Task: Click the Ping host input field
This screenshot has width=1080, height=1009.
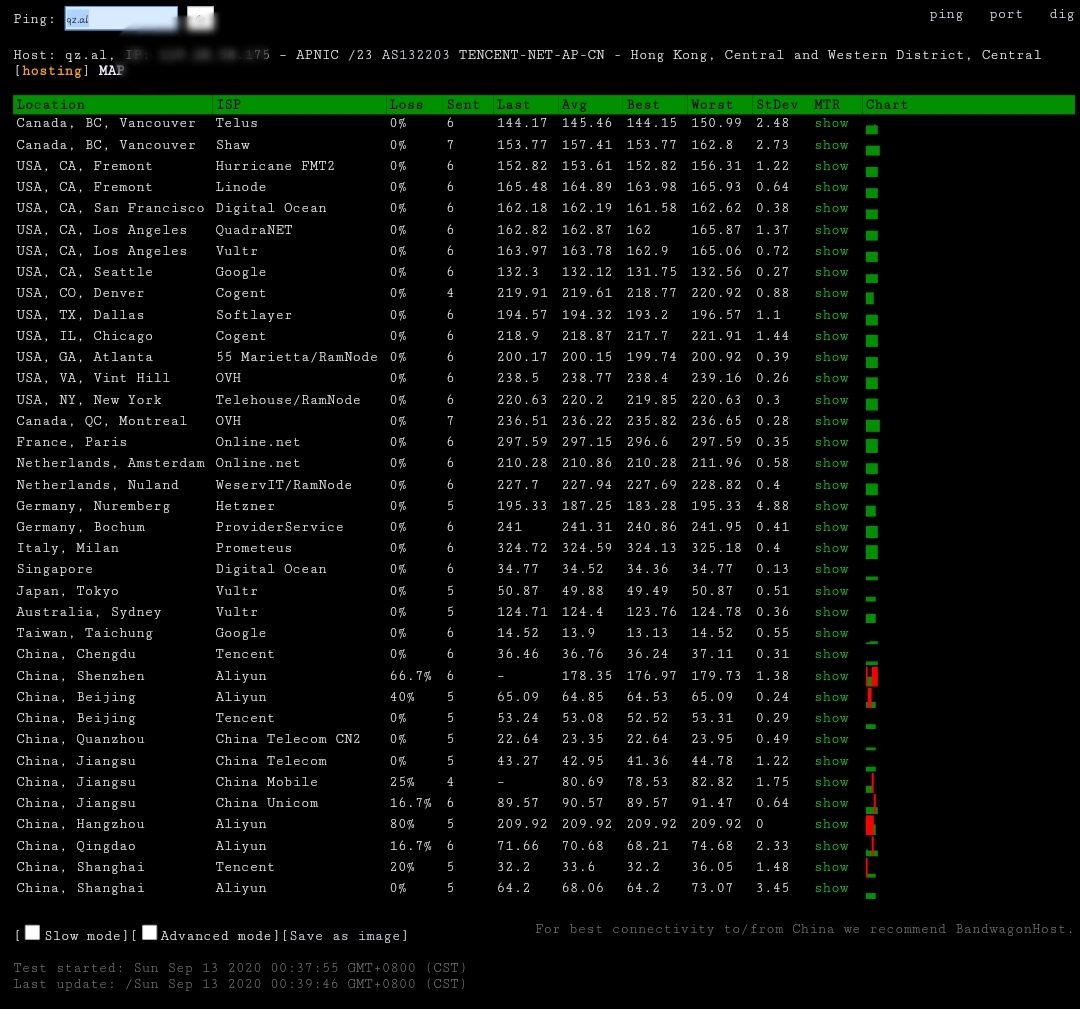Action: tap(120, 18)
